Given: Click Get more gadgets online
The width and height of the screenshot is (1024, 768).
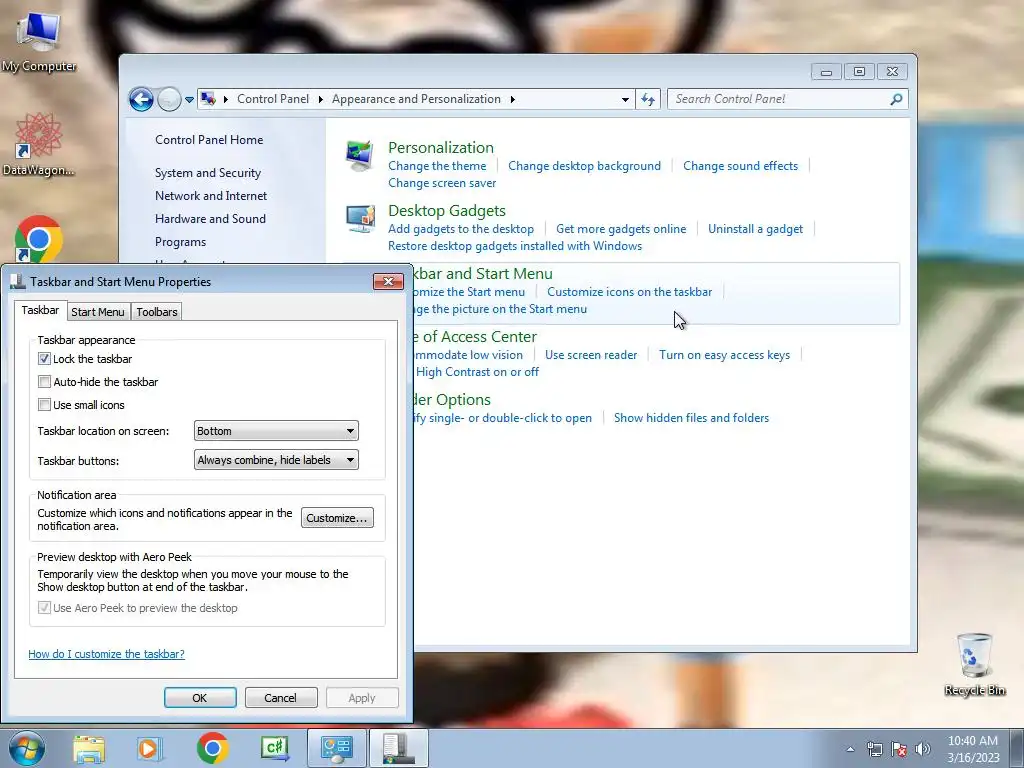Looking at the screenshot, I should pos(621,229).
